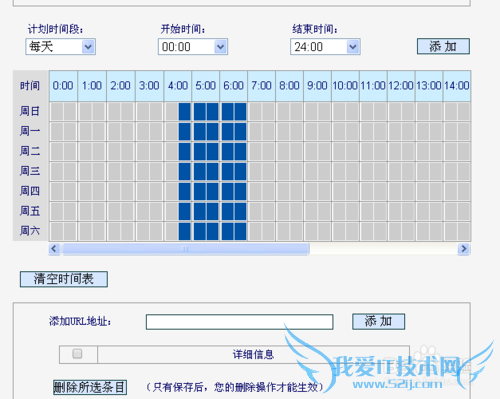Click the 周一 row label
This screenshot has width=500, height=399.
(30, 131)
